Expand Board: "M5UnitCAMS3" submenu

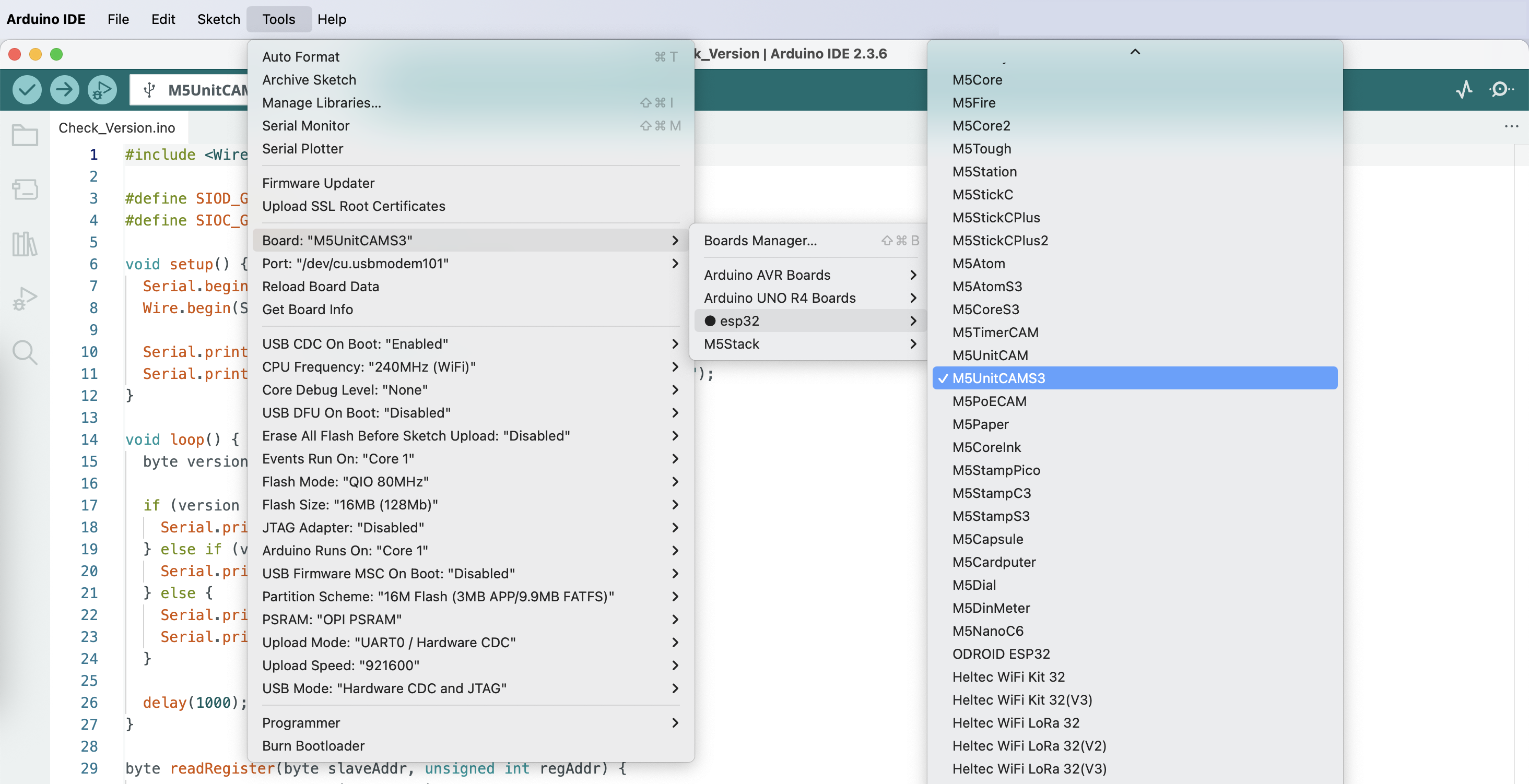point(471,240)
